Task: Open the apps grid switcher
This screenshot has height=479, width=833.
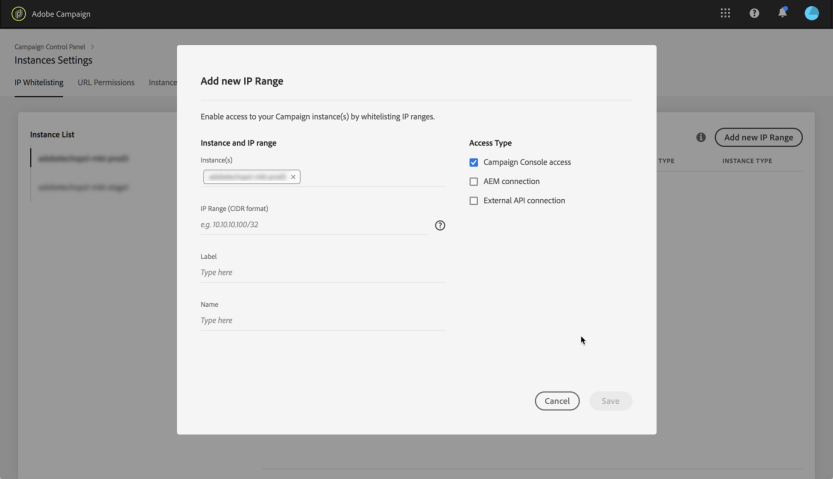Action: coord(725,13)
